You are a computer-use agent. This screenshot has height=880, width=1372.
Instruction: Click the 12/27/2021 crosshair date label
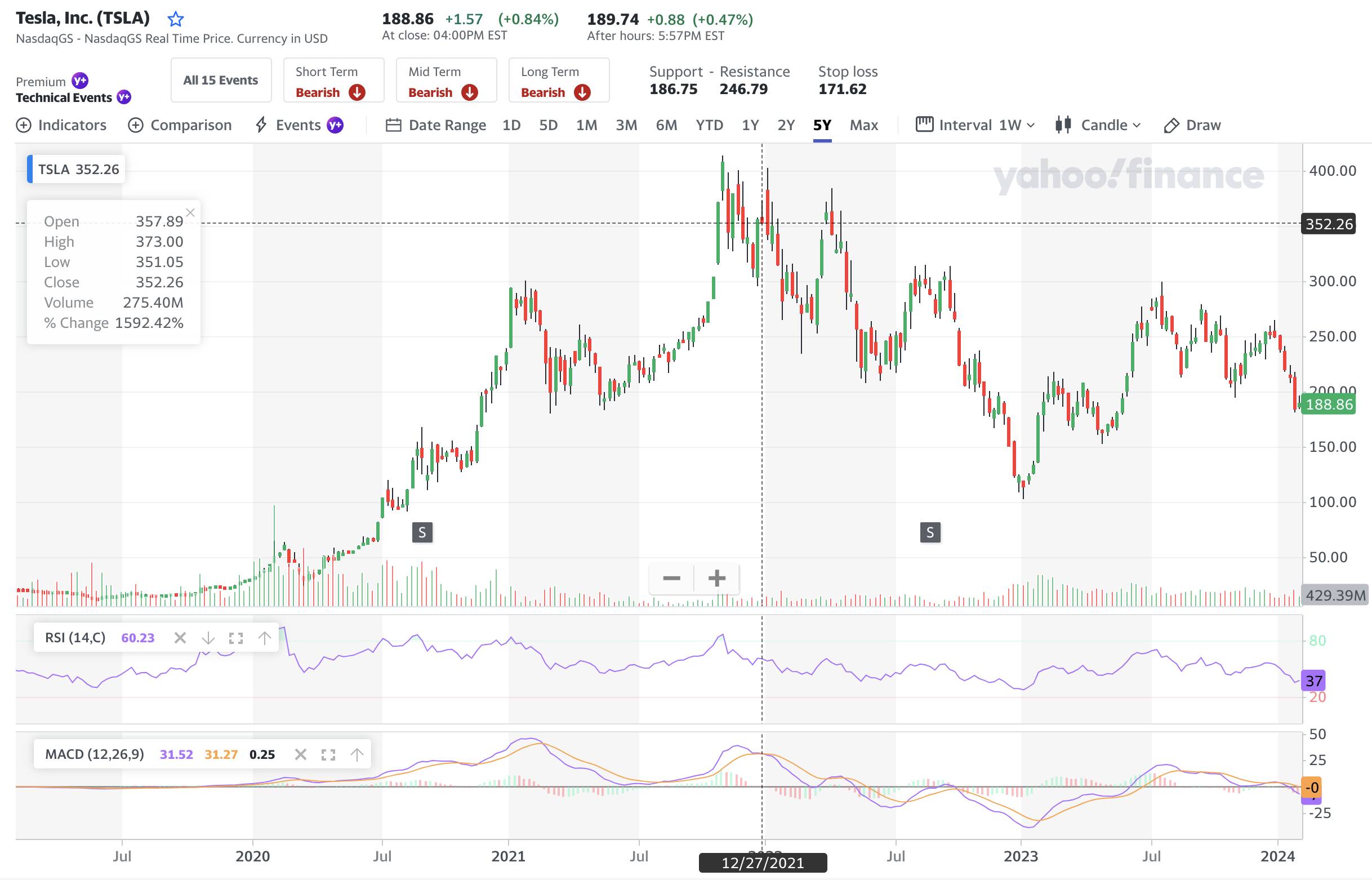[x=763, y=863]
